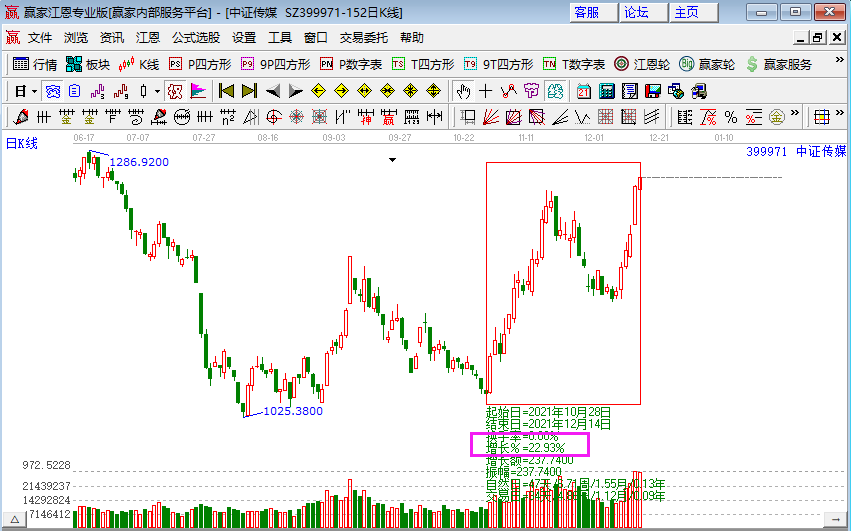Viewport: 851px width, 531px height.
Task: Select the red pencil drawing tool
Action: pos(21,117)
